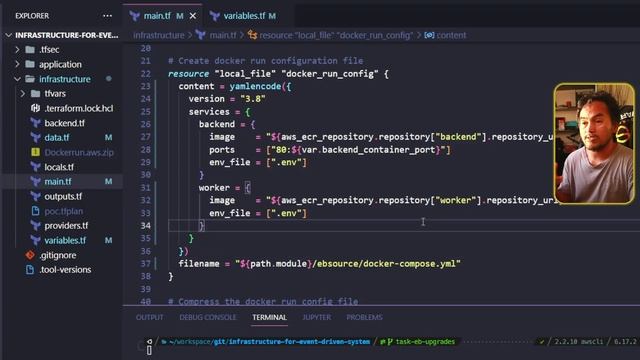Collapse INFRASTRUCTURE-FOR-EVE root folder
Viewport: 640px width, 360px height.
pyautogui.click(x=9, y=36)
